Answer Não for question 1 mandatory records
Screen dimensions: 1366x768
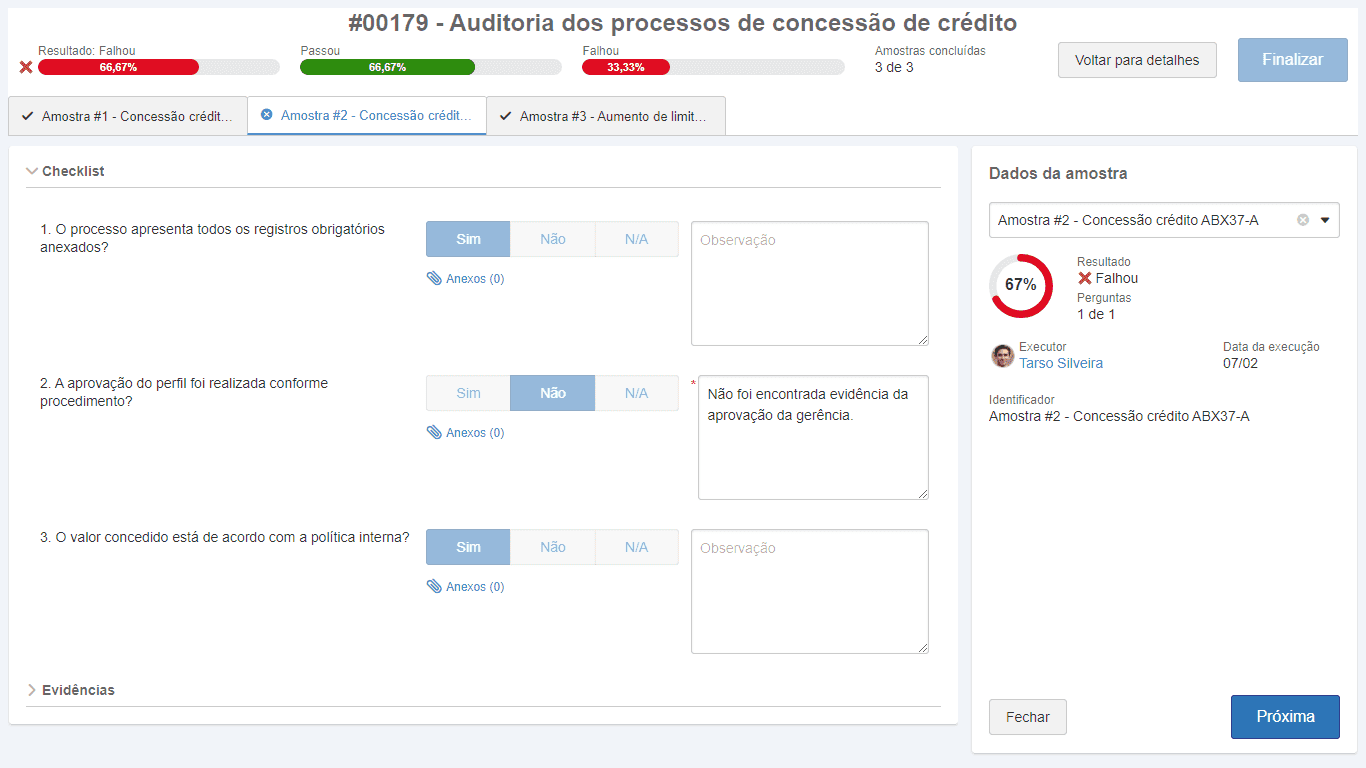point(553,239)
